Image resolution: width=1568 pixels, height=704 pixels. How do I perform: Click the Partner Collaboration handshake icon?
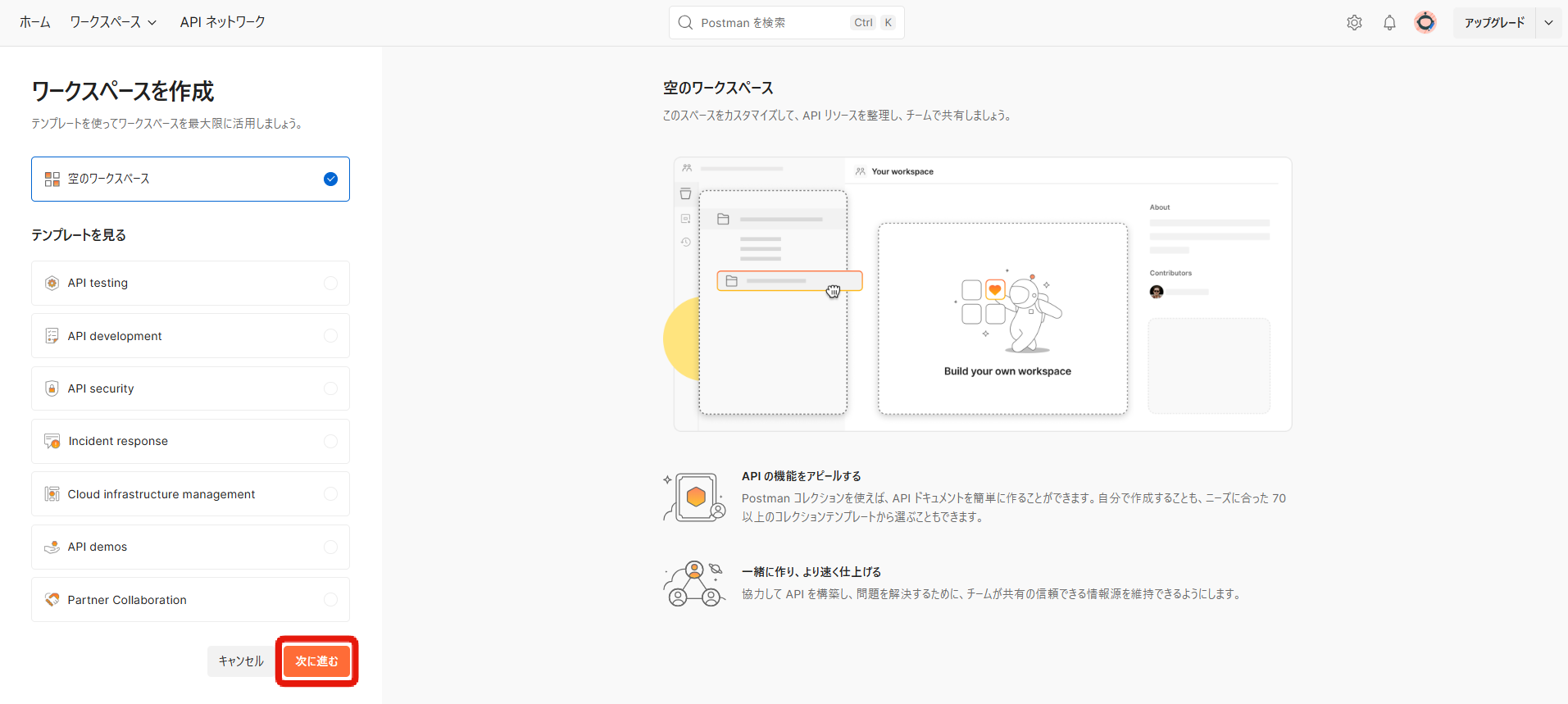(52, 600)
